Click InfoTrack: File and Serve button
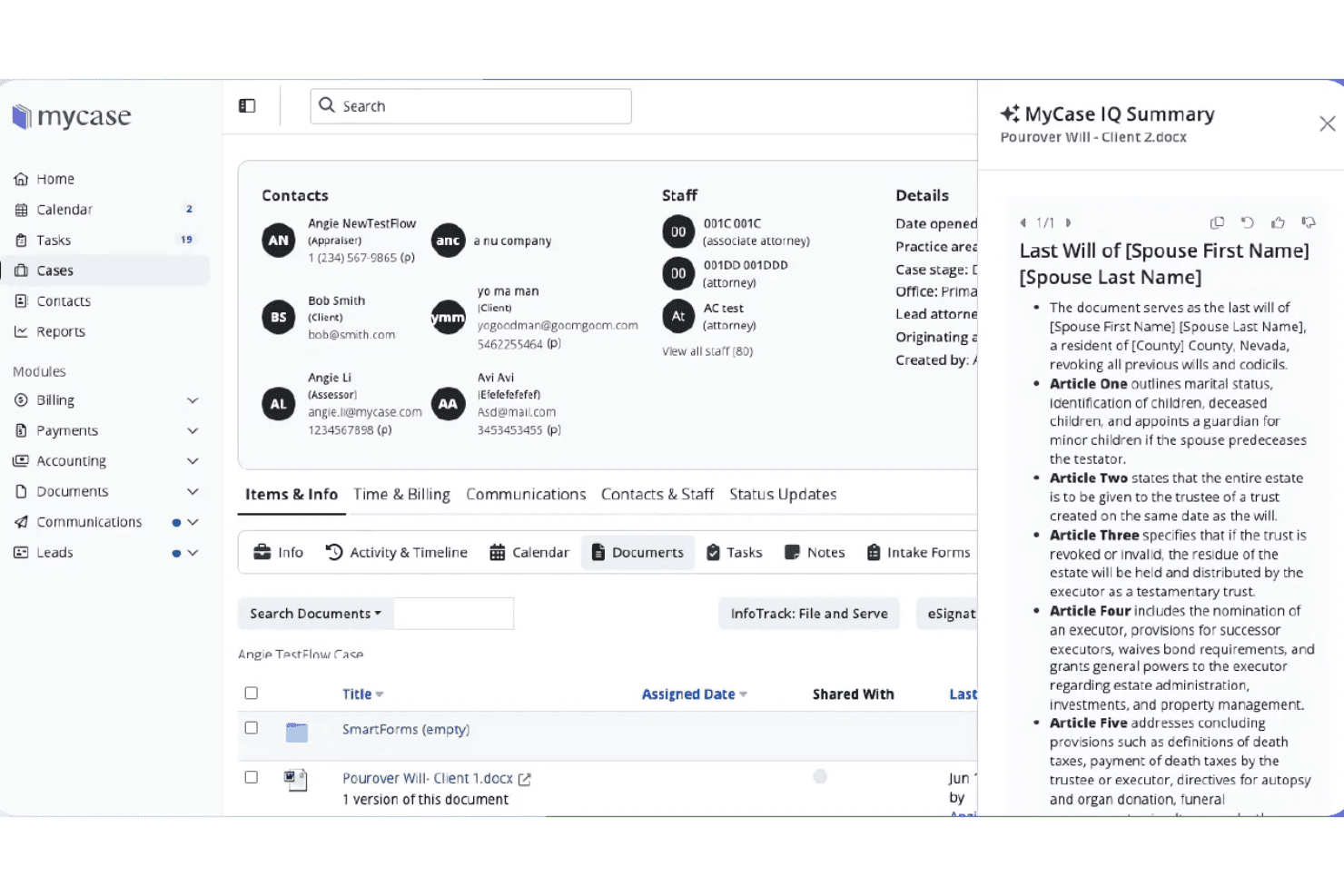Image resolution: width=1344 pixels, height=896 pixels. (809, 614)
